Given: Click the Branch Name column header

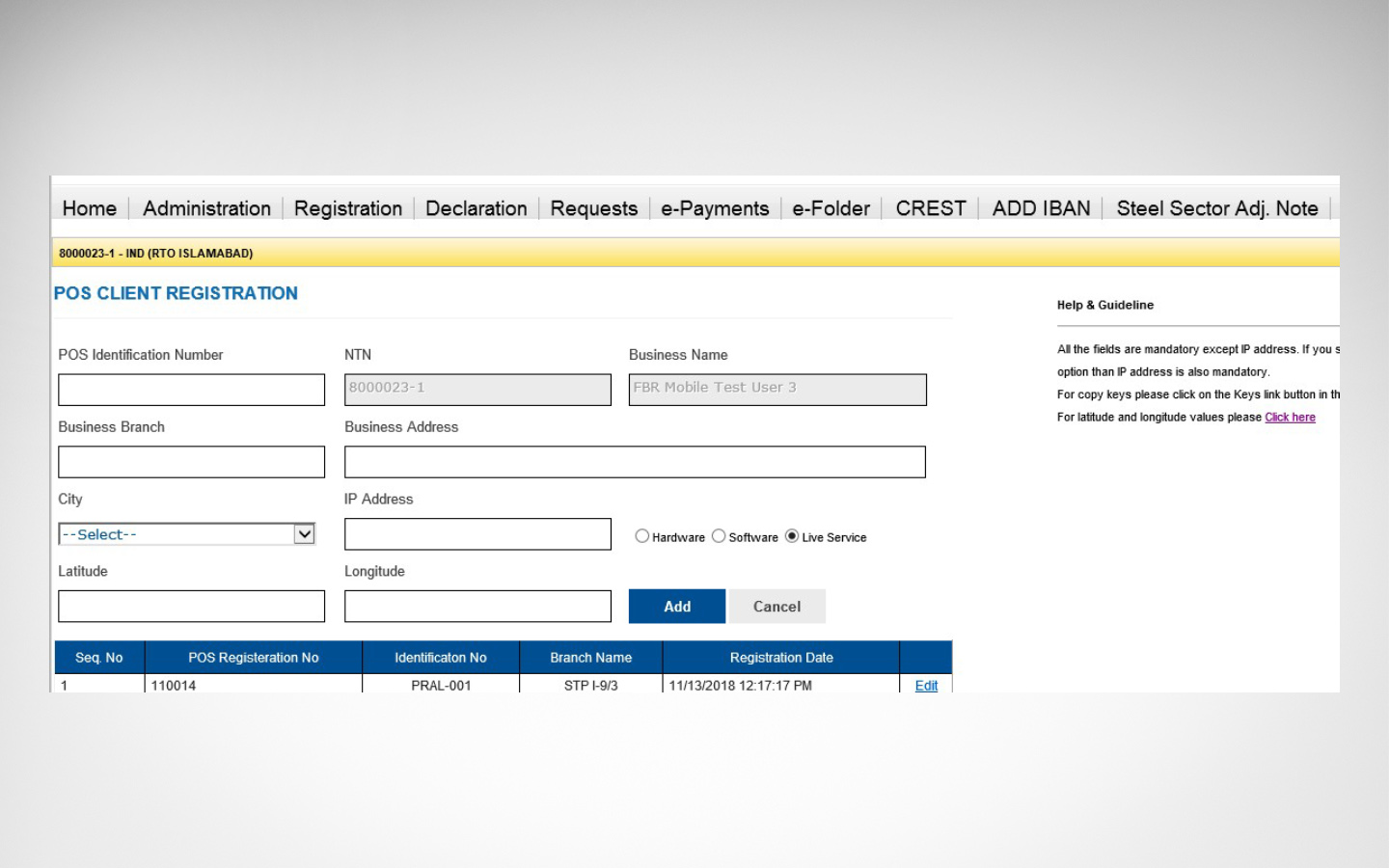Looking at the screenshot, I should tap(591, 658).
